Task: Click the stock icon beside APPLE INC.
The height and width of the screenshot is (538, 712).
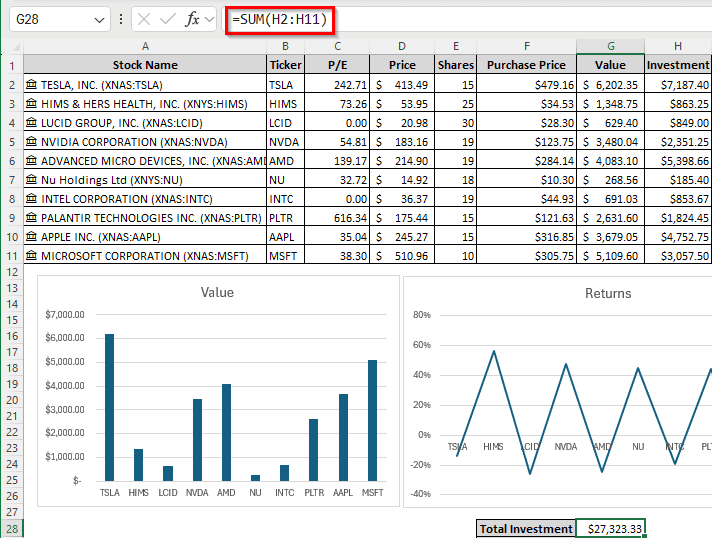Action: click(31, 237)
